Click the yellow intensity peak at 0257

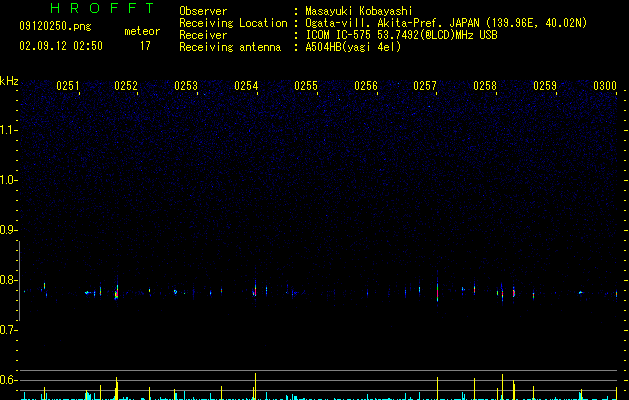pos(437,388)
